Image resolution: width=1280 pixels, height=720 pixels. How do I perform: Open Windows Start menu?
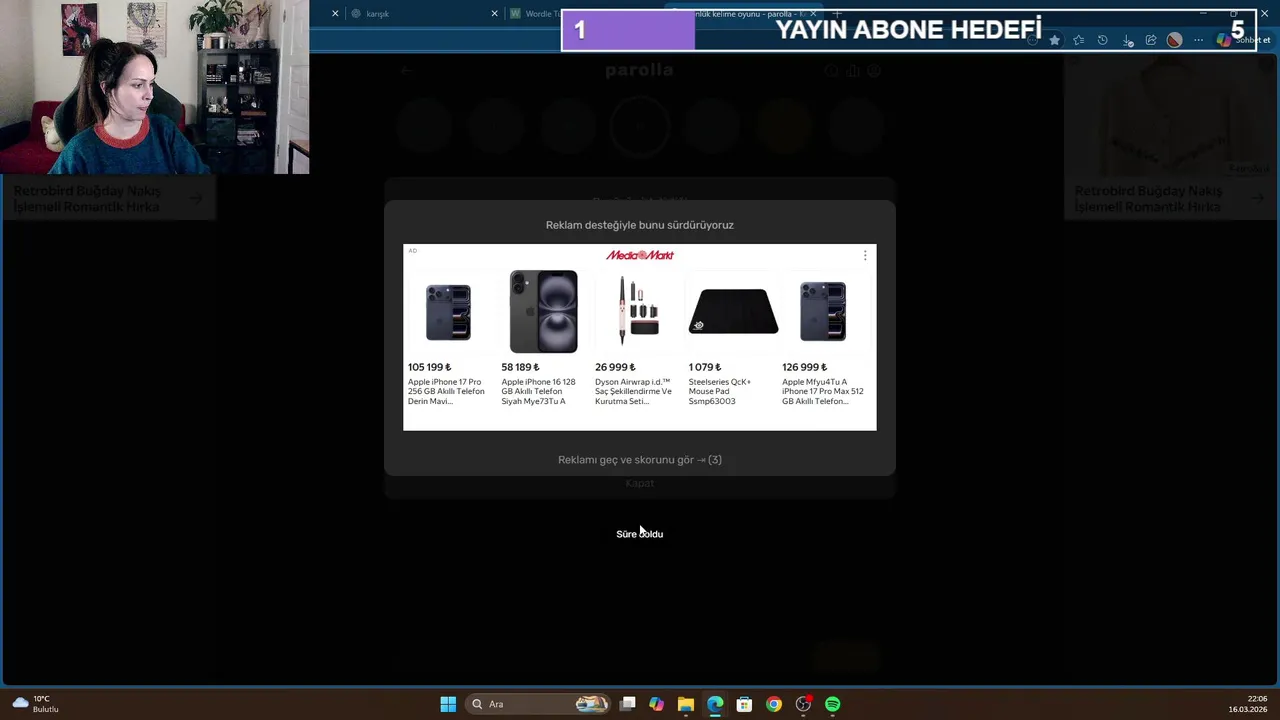click(x=448, y=704)
